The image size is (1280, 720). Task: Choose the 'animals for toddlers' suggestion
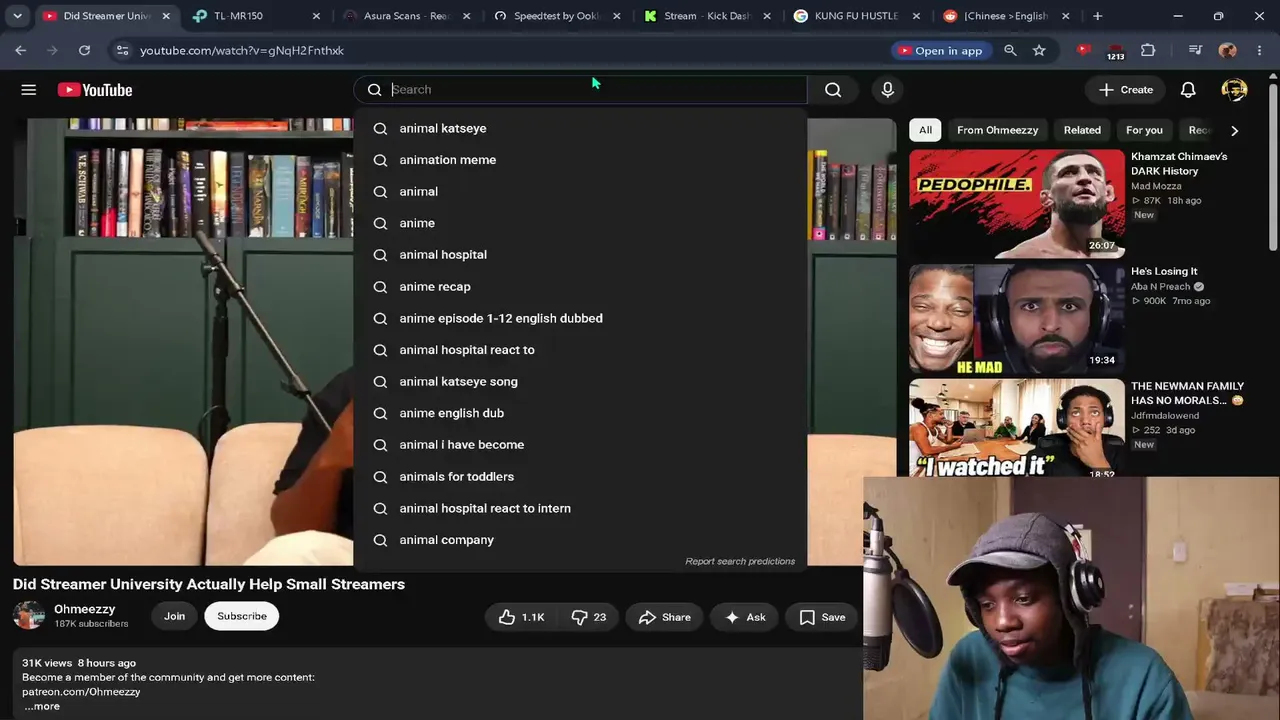(x=580, y=477)
